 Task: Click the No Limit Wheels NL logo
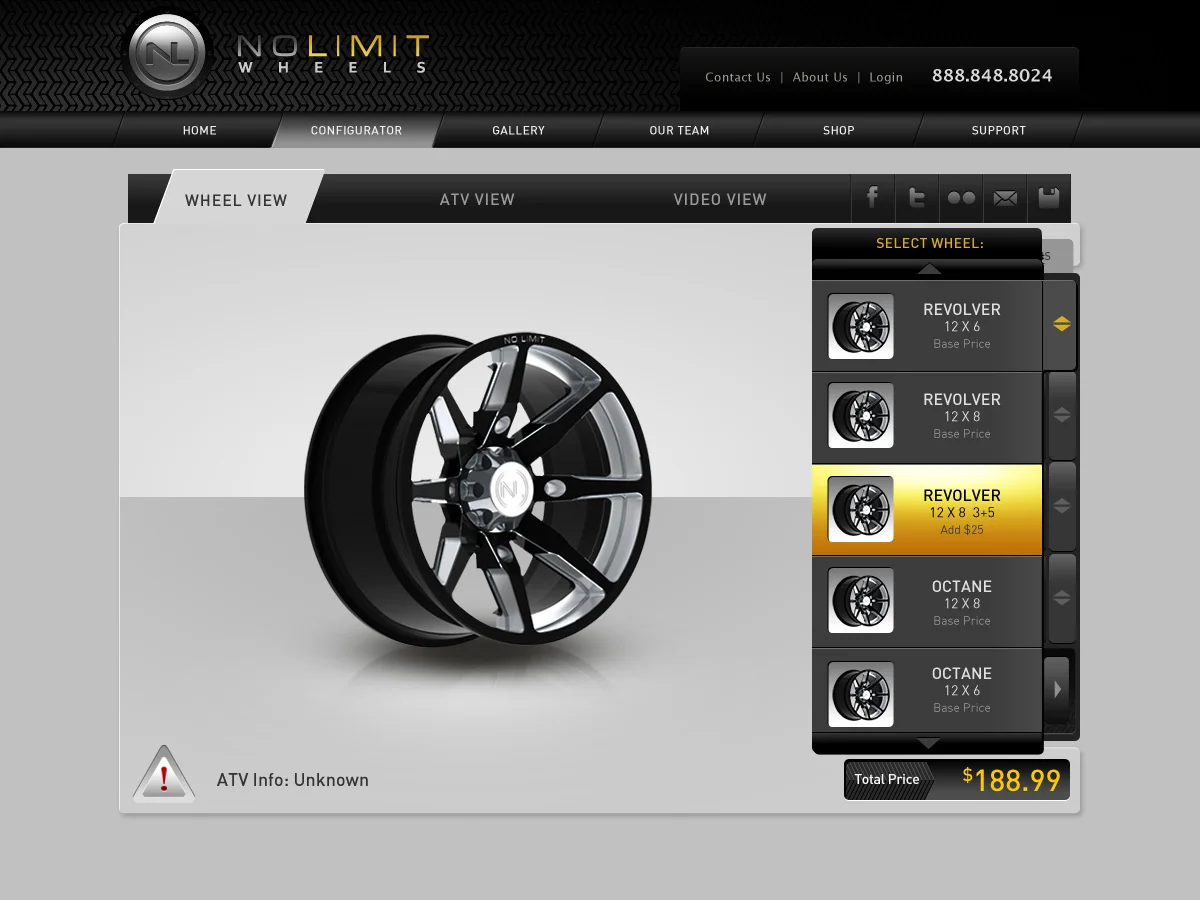[167, 55]
